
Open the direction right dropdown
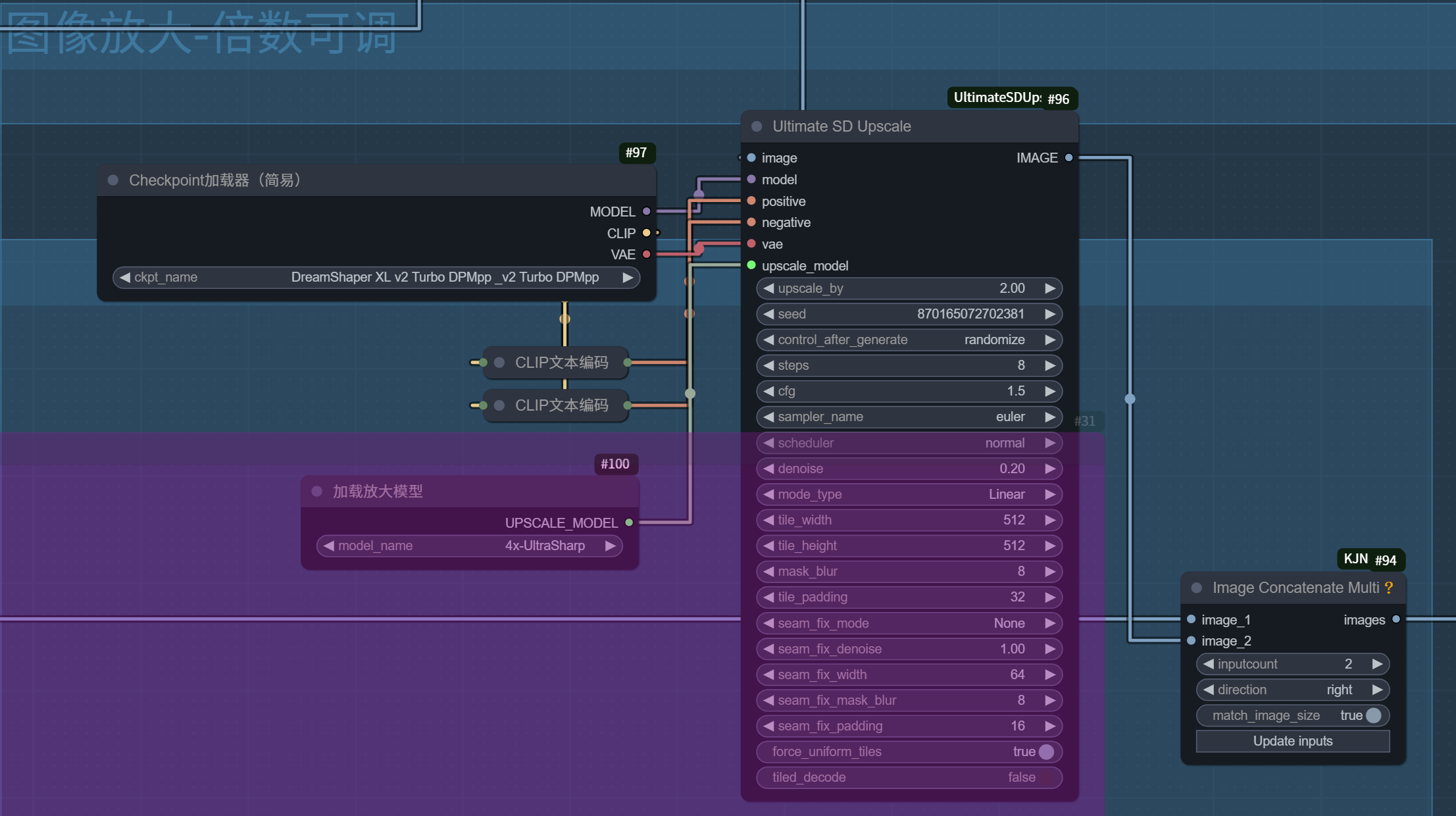1292,690
